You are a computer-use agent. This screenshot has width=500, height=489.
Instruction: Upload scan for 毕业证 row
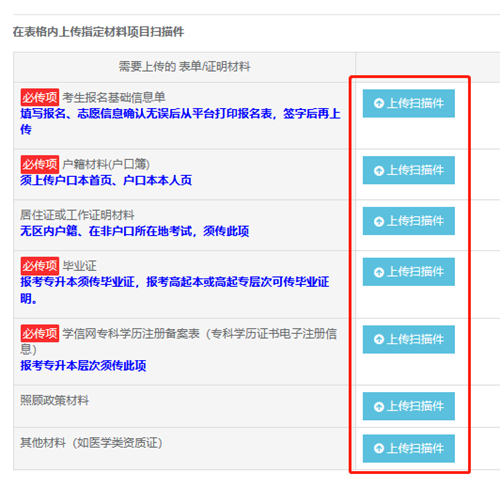point(409,272)
